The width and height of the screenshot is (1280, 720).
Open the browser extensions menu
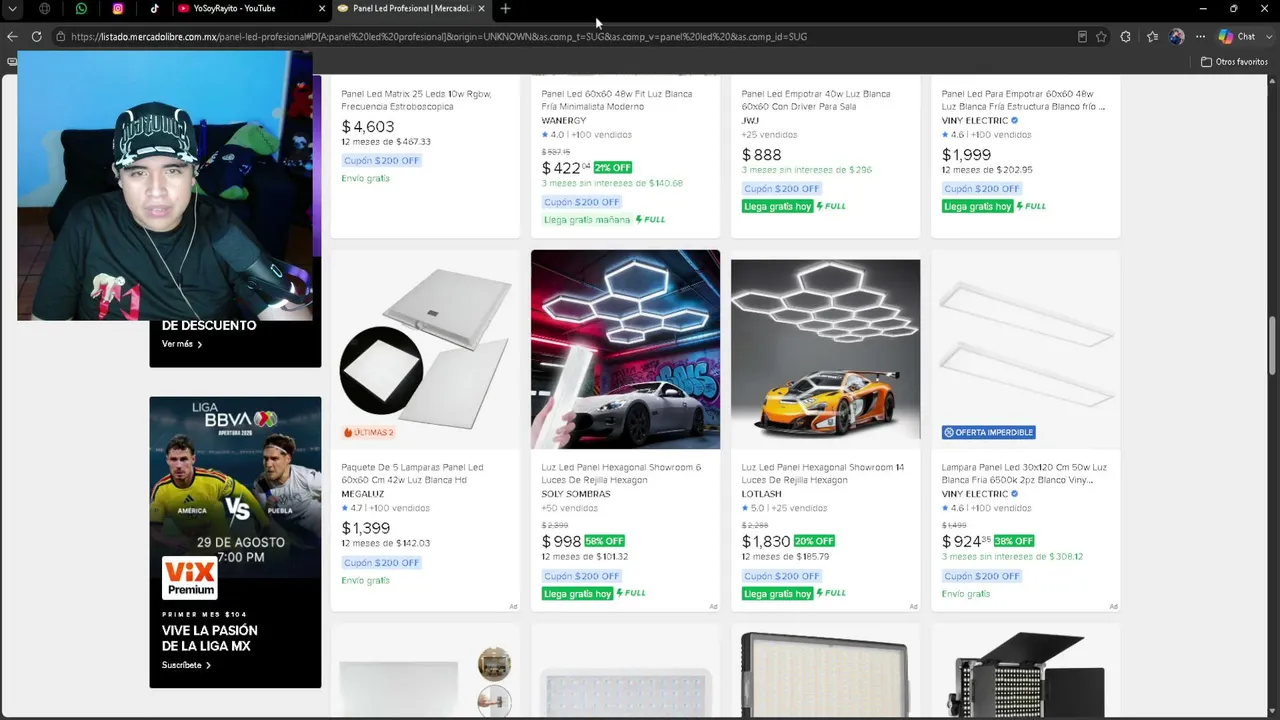1126,37
